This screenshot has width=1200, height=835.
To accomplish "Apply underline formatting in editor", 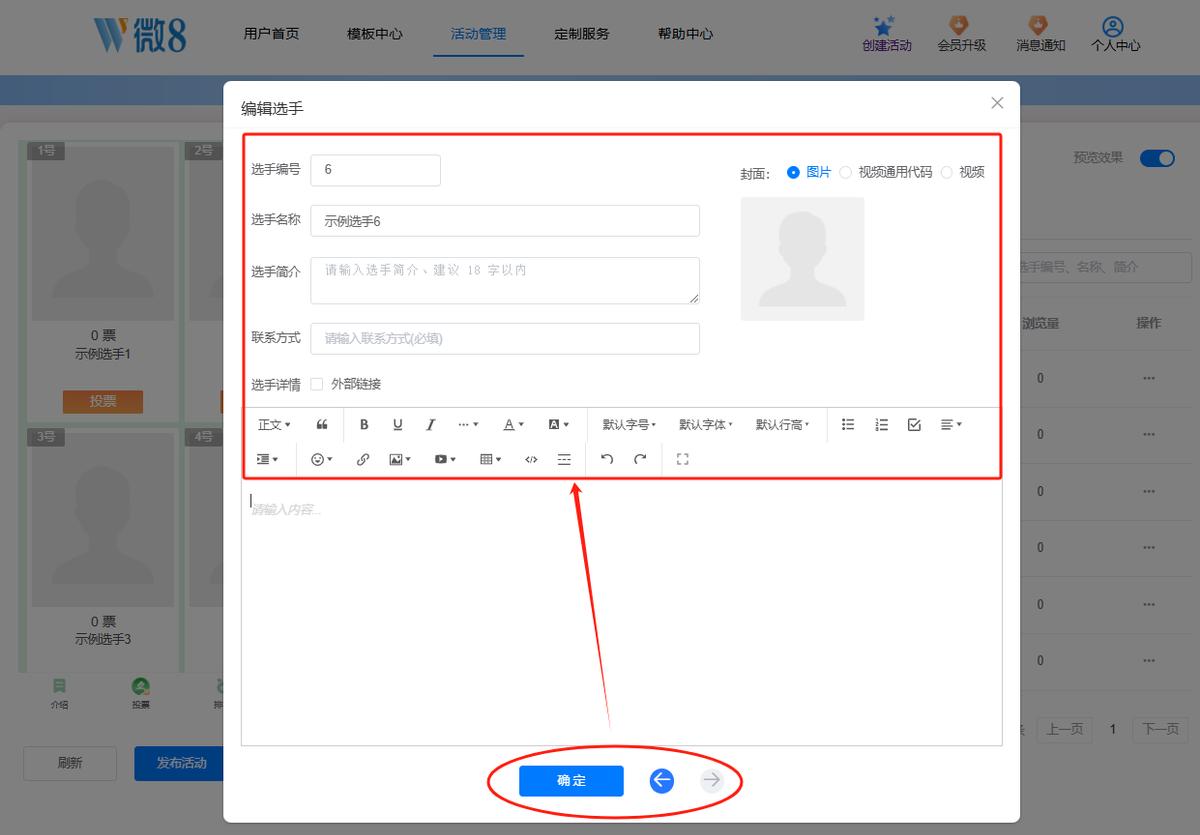I will (x=397, y=425).
